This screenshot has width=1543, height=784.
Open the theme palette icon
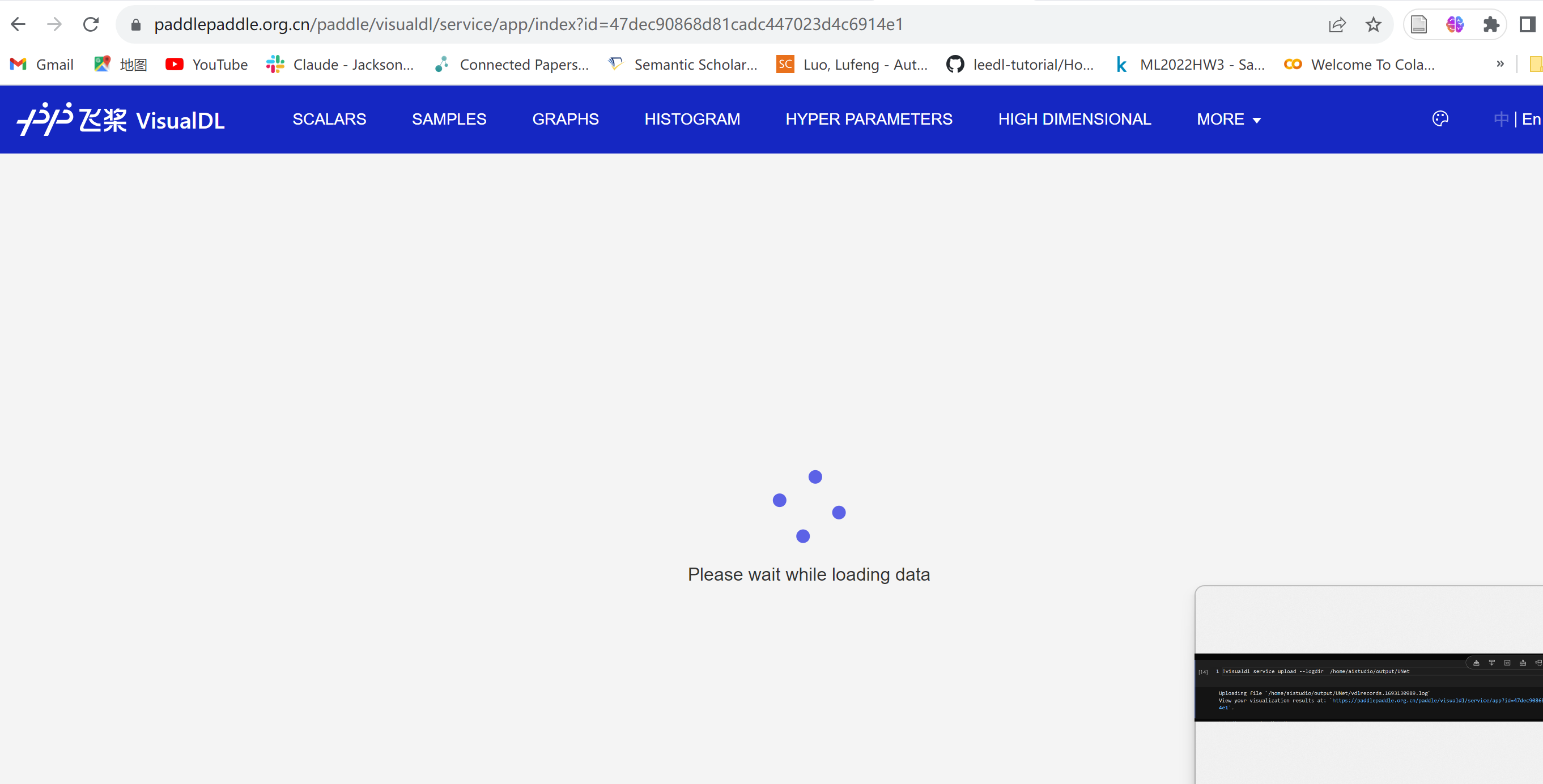(1440, 118)
